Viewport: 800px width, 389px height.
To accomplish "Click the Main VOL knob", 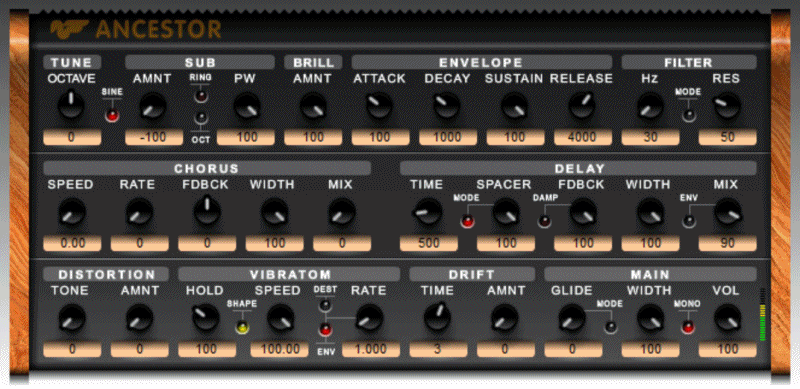I will 727,318.
